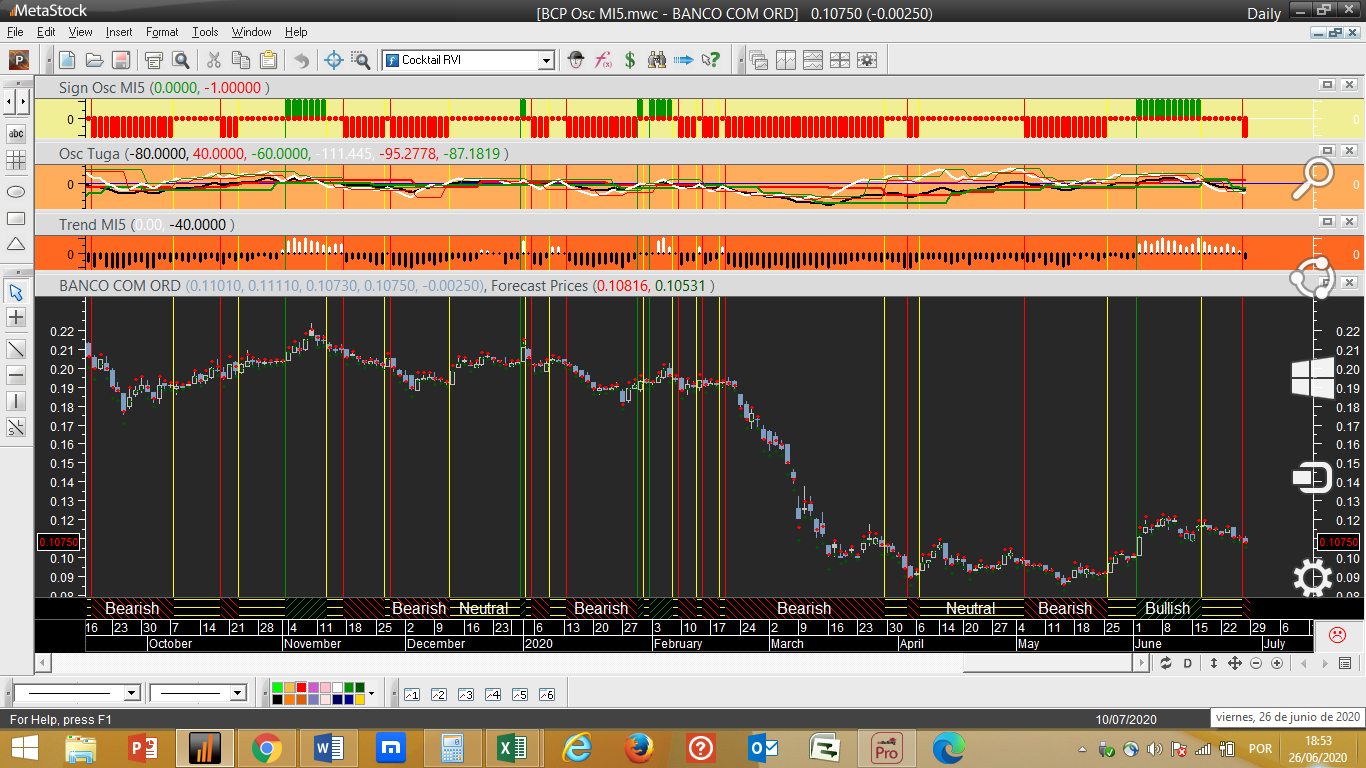Select the trendline drawing tool

[16, 349]
